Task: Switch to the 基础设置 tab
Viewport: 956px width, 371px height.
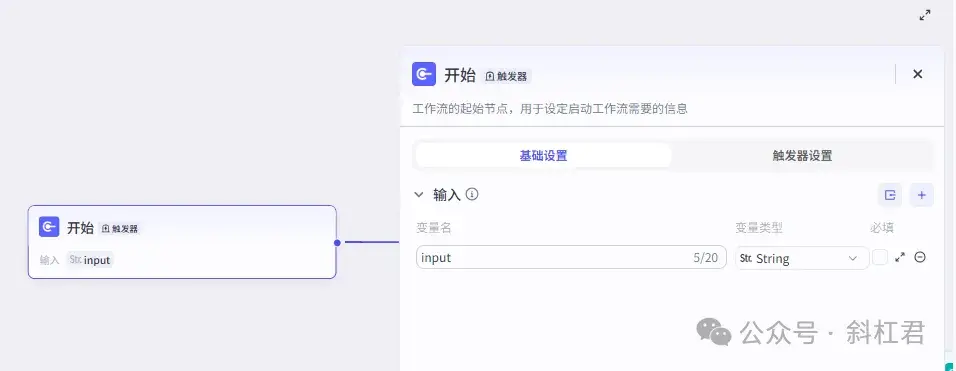Action: click(543, 155)
